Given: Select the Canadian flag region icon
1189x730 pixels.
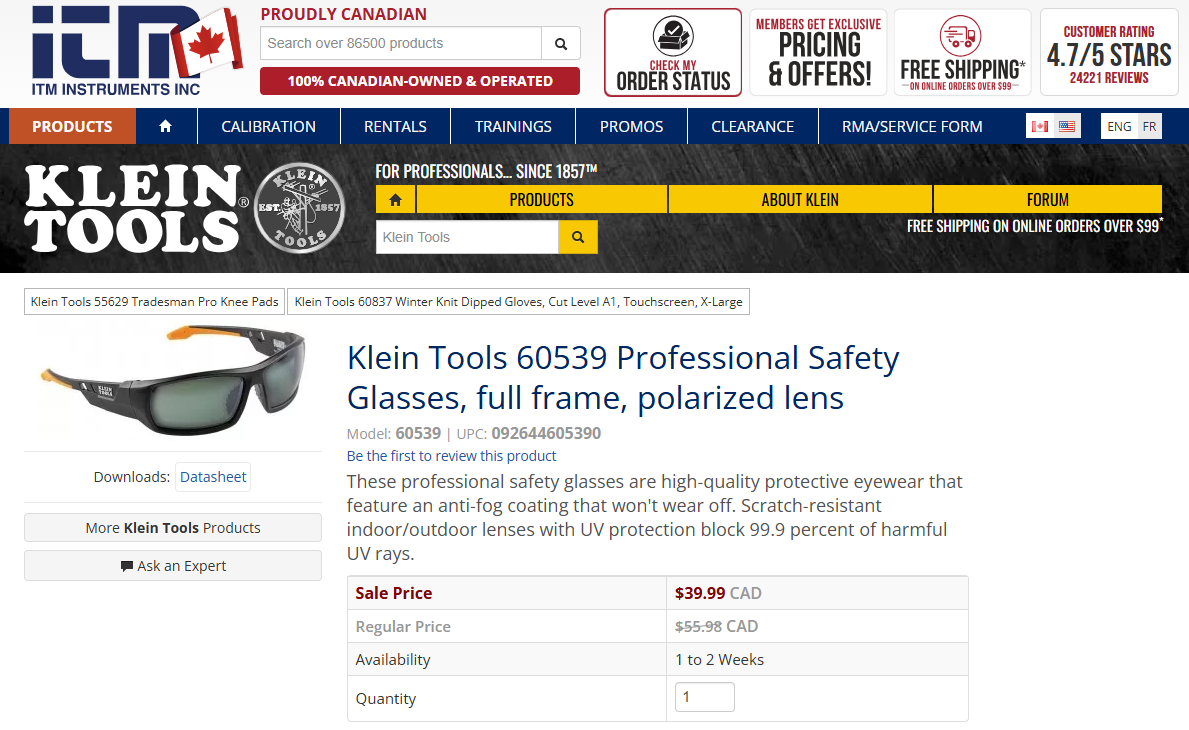Looking at the screenshot, I should [1040, 126].
